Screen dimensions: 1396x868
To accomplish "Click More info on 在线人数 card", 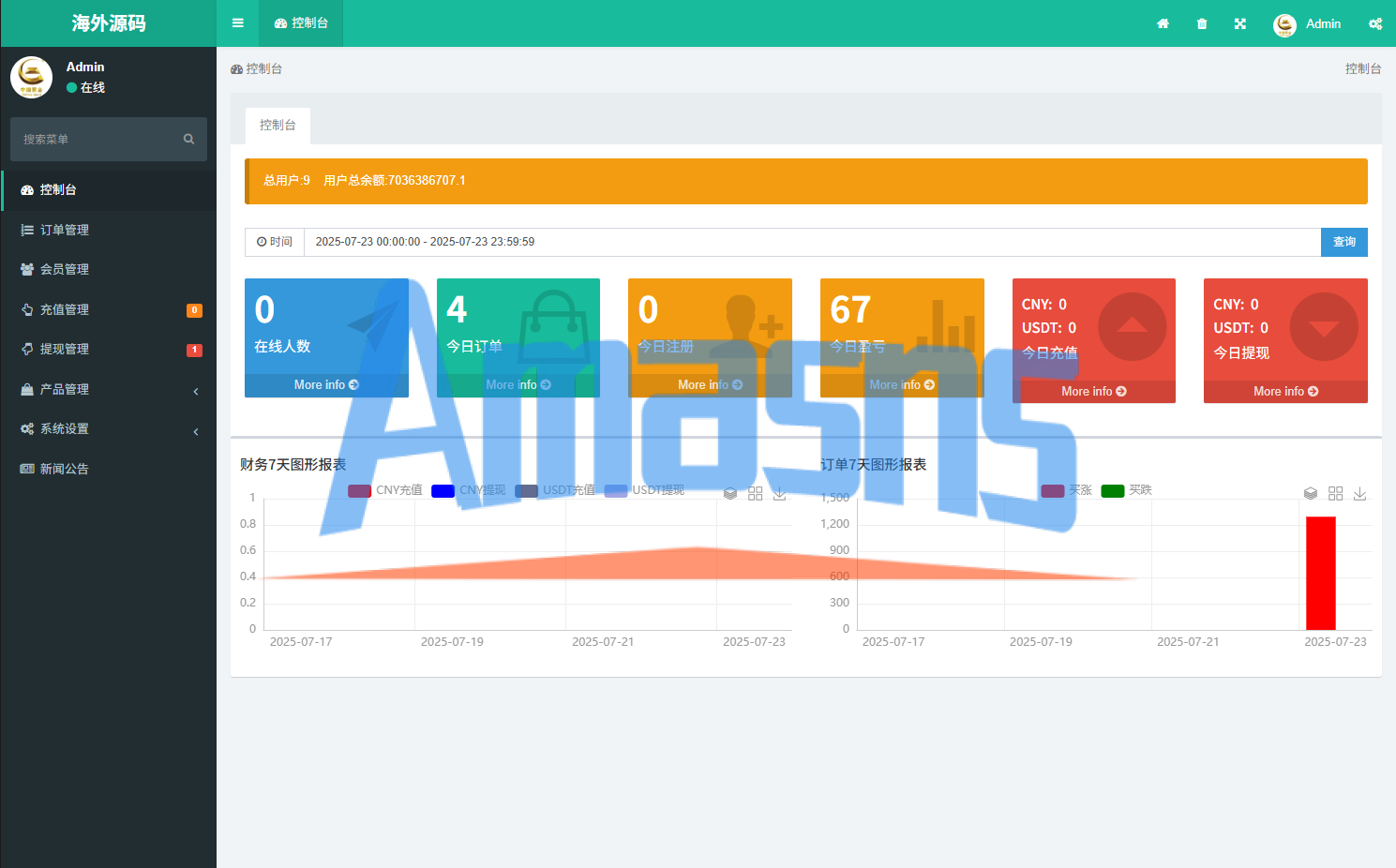I will coord(326,385).
